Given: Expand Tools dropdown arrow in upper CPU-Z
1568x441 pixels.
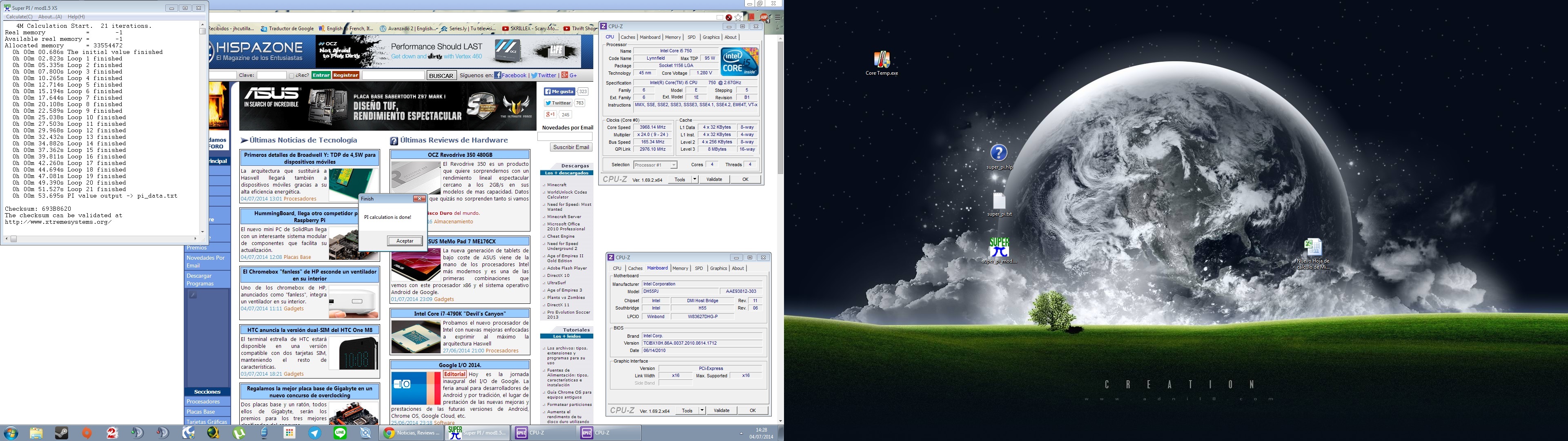Looking at the screenshot, I should tap(695, 180).
